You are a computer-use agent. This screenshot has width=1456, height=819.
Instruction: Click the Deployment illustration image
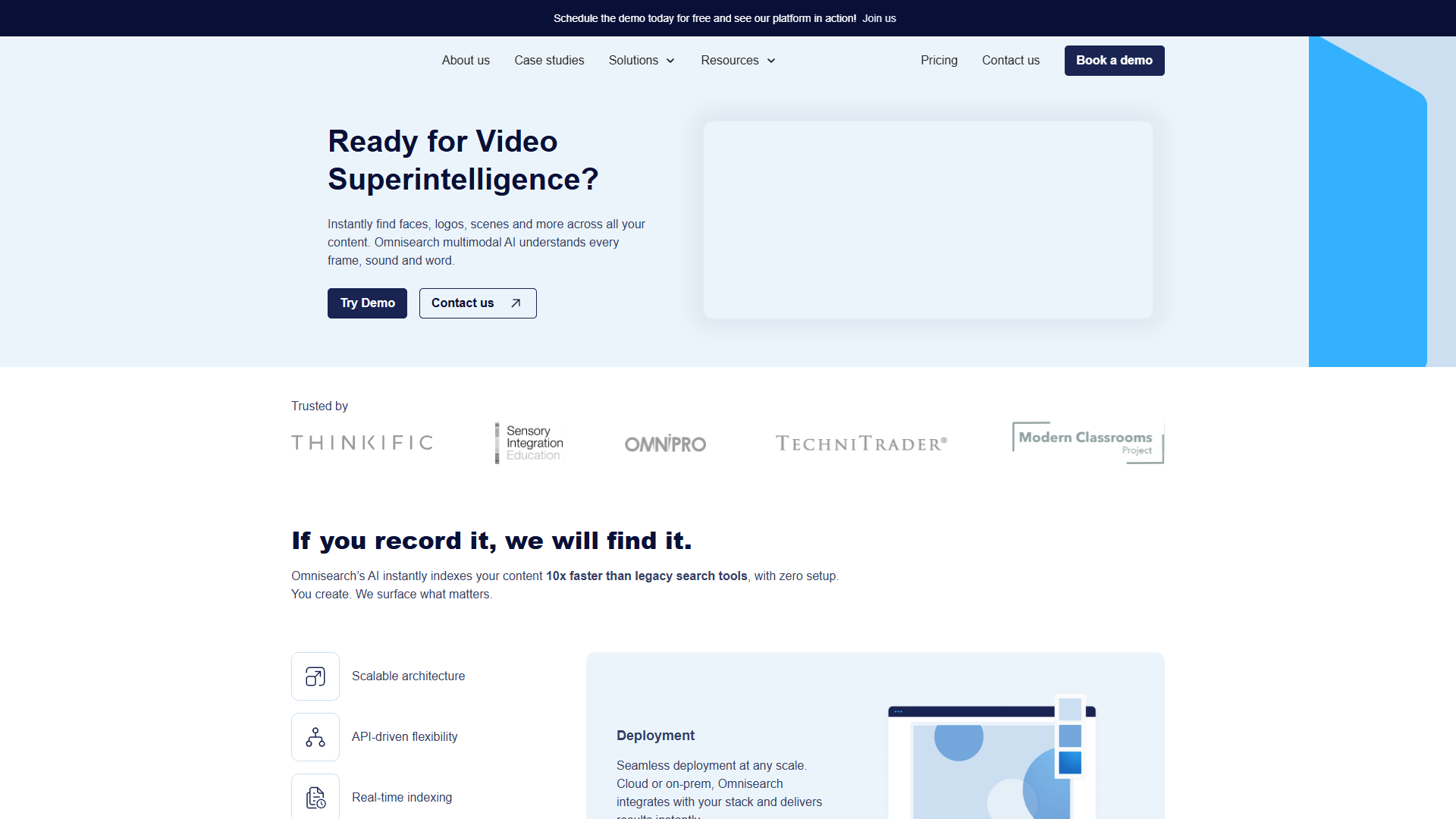click(992, 757)
